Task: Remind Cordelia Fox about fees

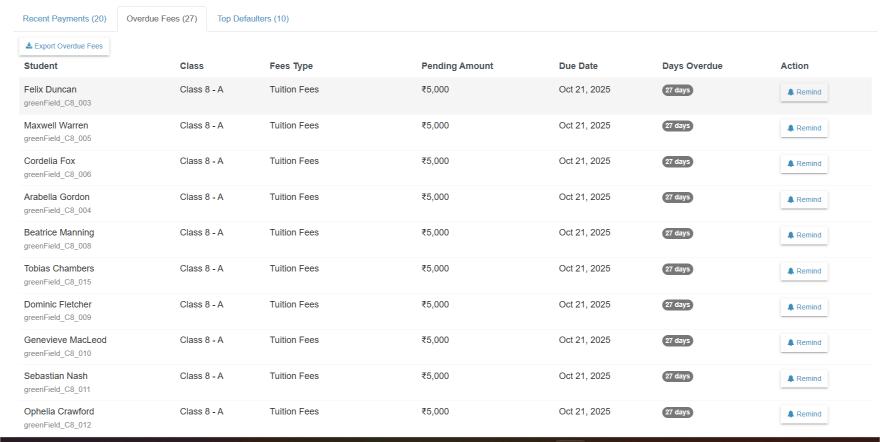Action: (804, 164)
